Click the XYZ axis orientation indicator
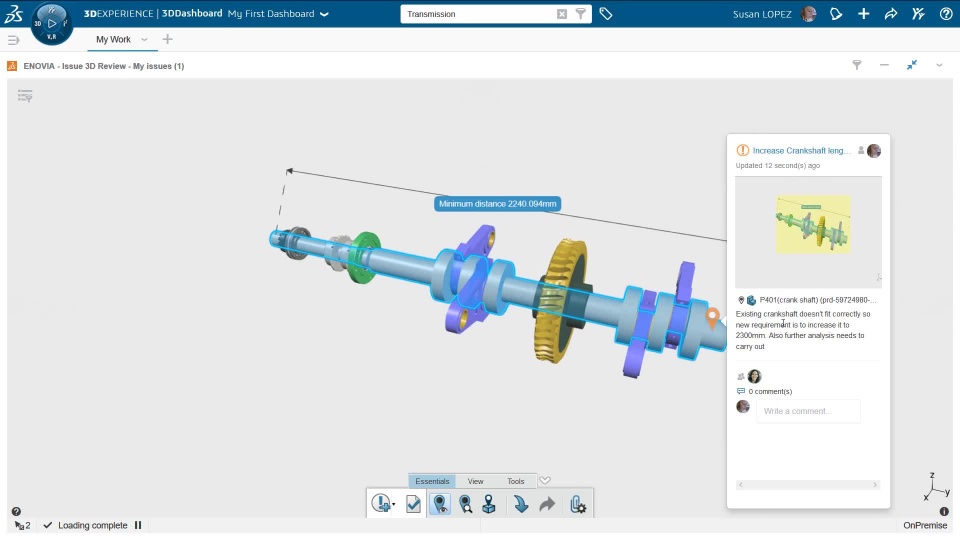960x540 pixels. [936, 487]
